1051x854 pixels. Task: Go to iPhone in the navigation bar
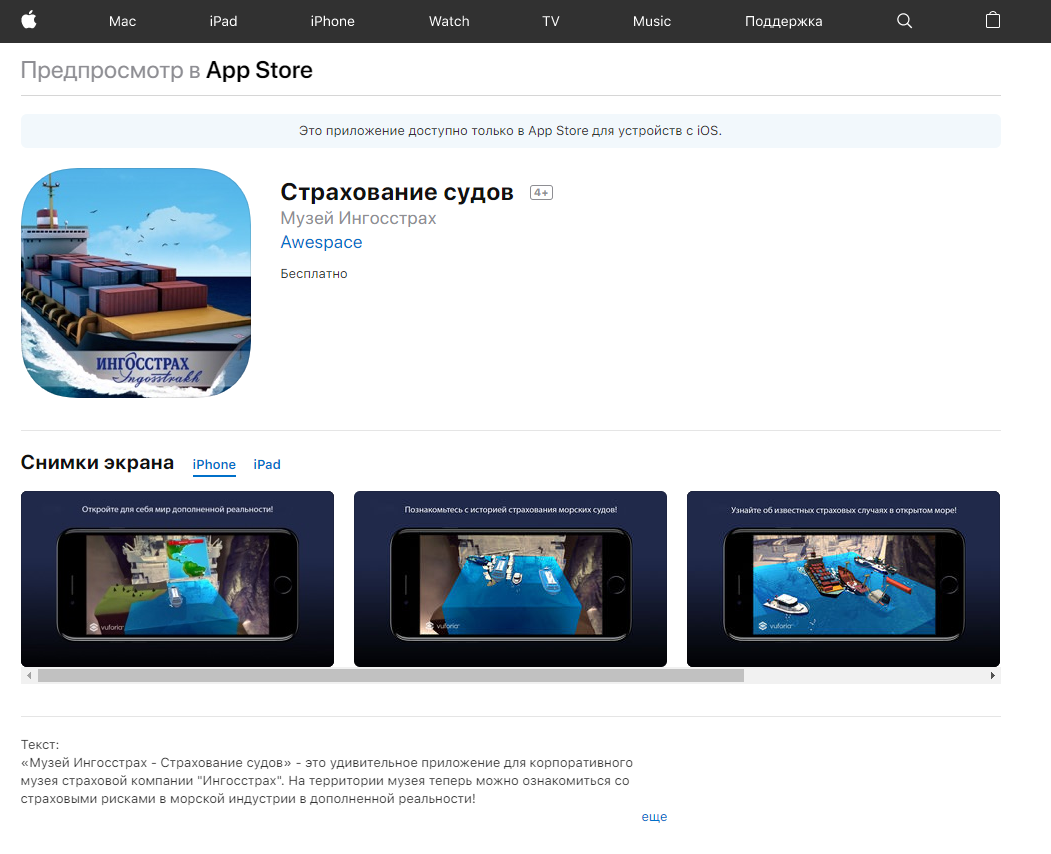coord(332,21)
